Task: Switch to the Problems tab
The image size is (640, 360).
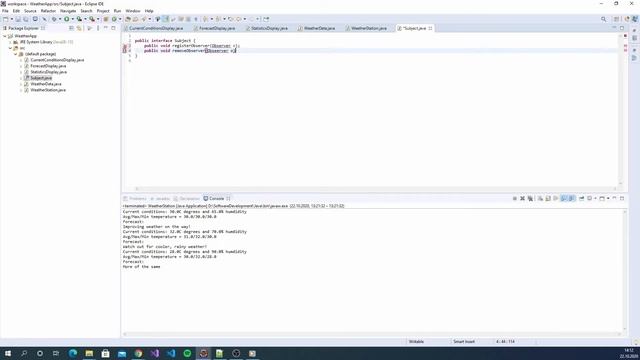Action: click(135, 199)
